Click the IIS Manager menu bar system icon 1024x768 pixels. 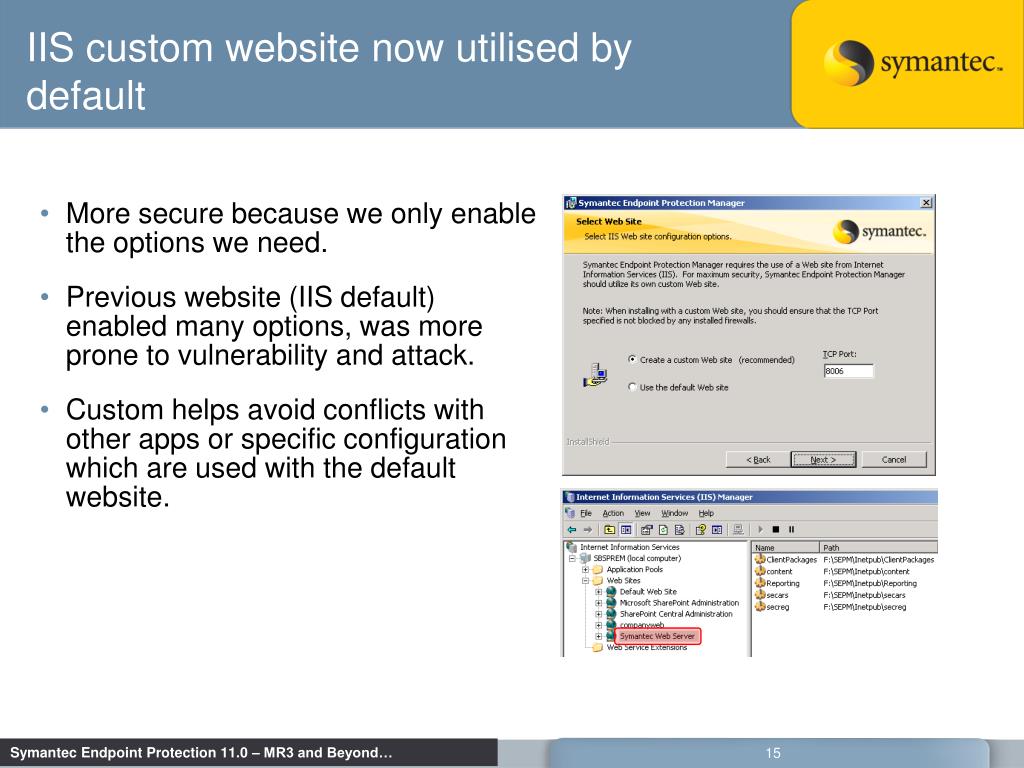(570, 513)
